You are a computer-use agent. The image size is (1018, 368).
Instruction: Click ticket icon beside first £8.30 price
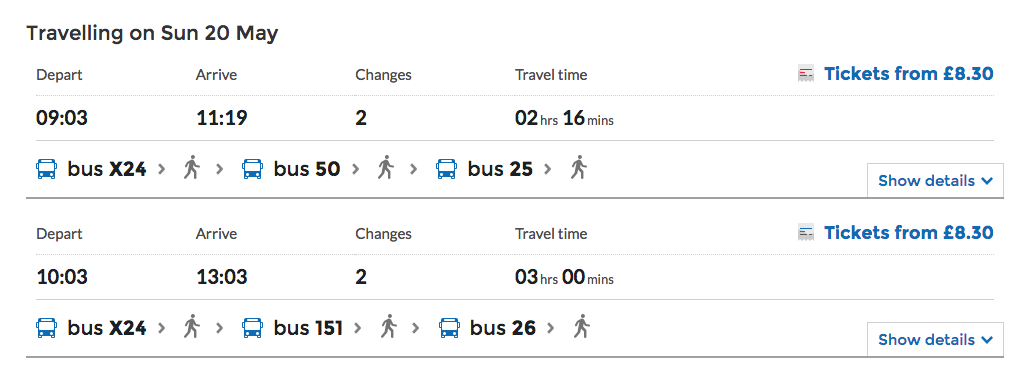(x=806, y=74)
